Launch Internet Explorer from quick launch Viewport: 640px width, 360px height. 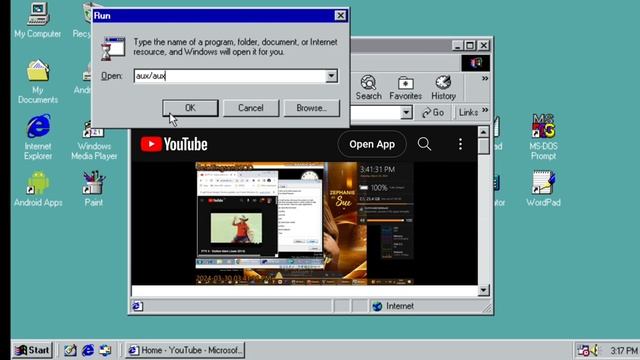[88, 350]
